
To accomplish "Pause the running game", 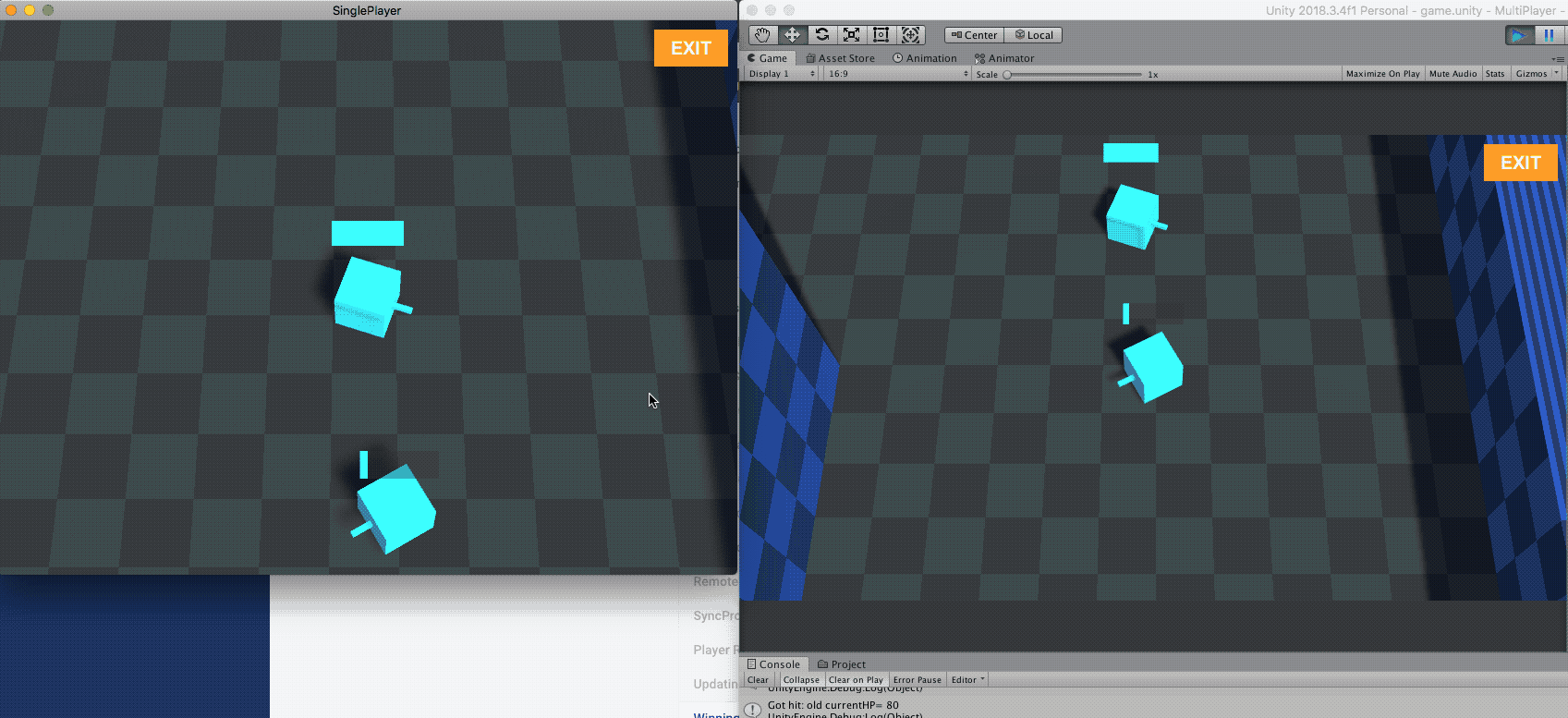I will 1549,35.
